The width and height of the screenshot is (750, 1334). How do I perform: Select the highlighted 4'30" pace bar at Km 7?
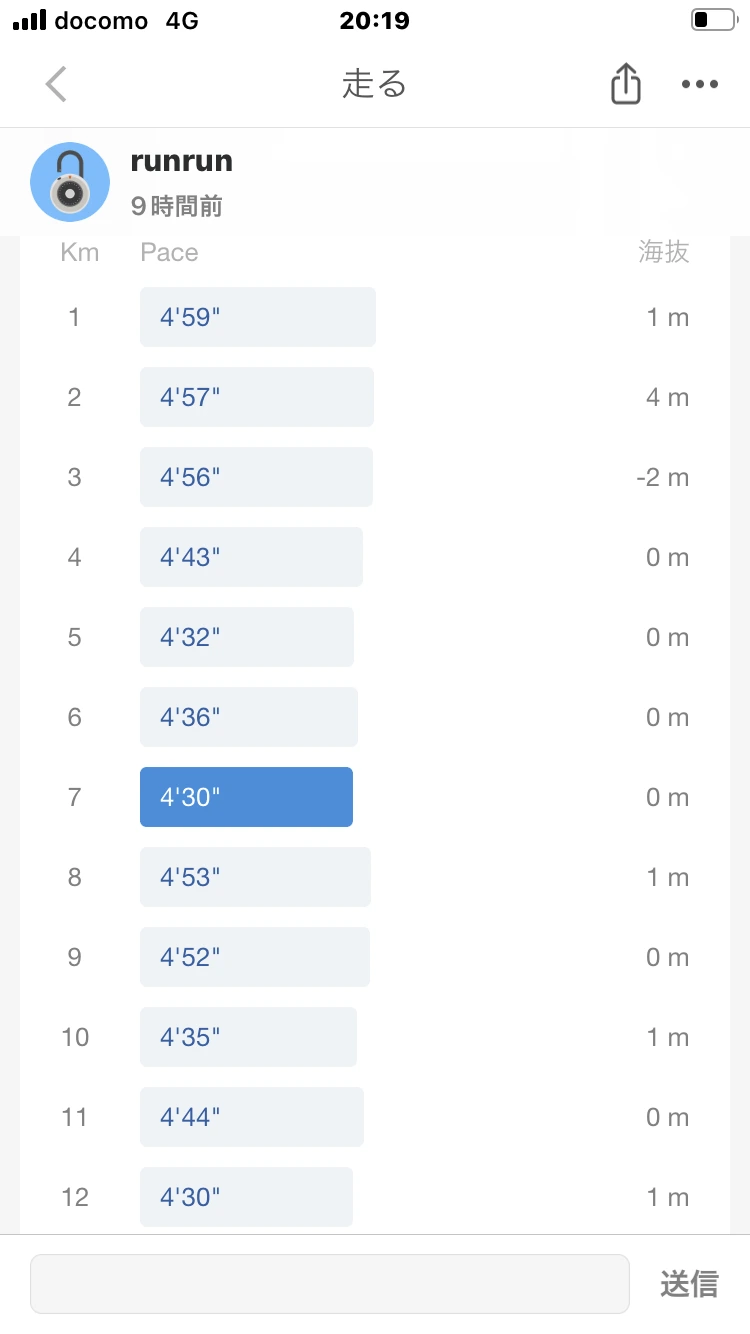tap(246, 797)
